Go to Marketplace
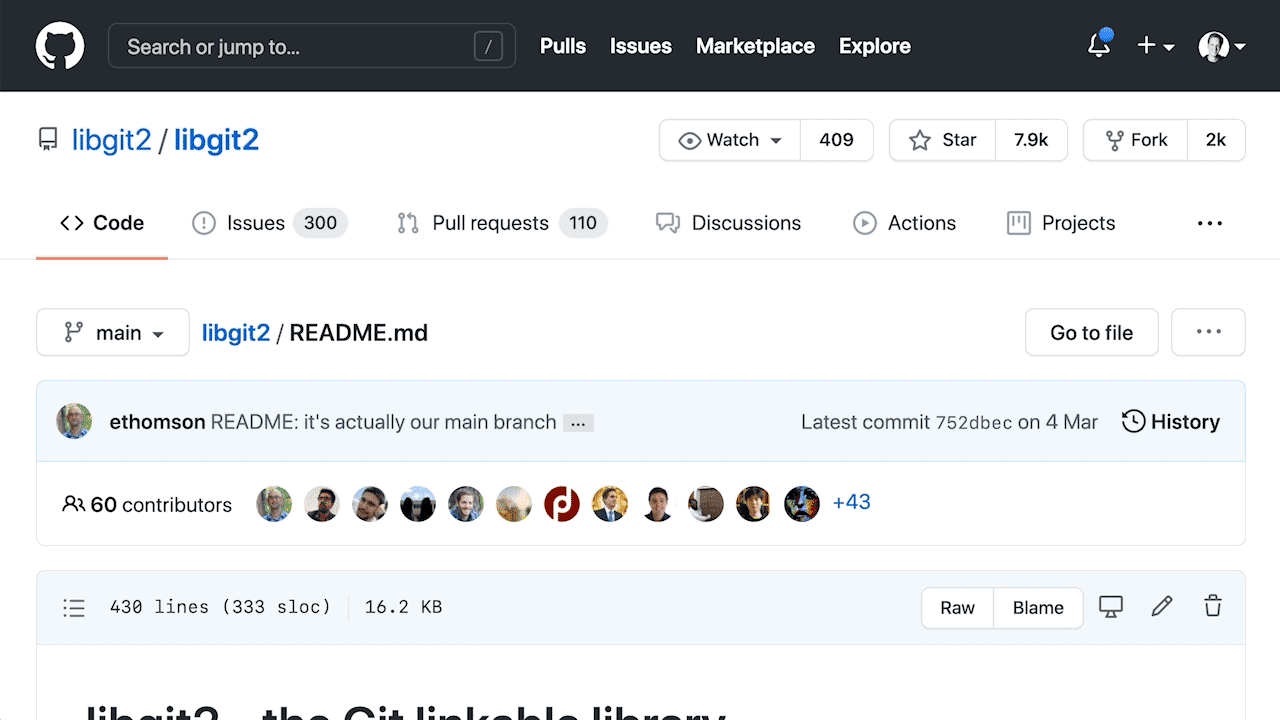Viewport: 1280px width, 720px height. 755,46
